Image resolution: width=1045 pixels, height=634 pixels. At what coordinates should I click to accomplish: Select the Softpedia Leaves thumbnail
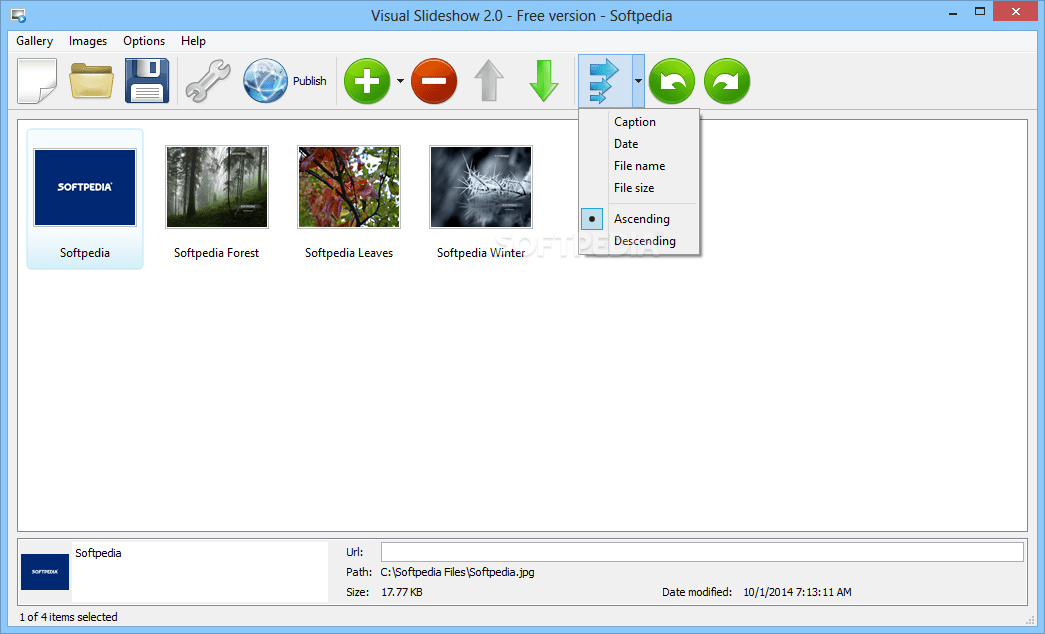(x=349, y=187)
